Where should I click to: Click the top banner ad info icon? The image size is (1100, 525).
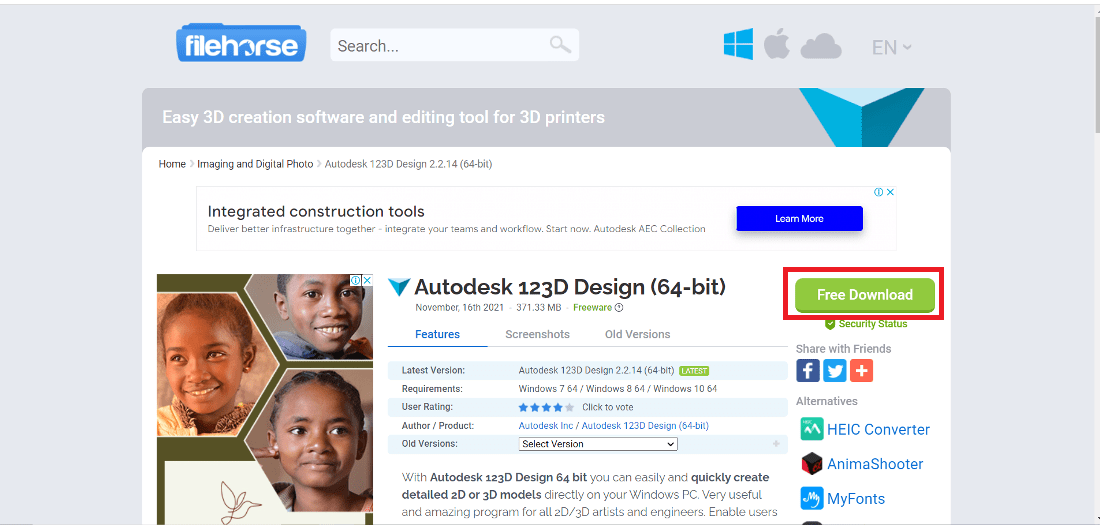pos(878,192)
